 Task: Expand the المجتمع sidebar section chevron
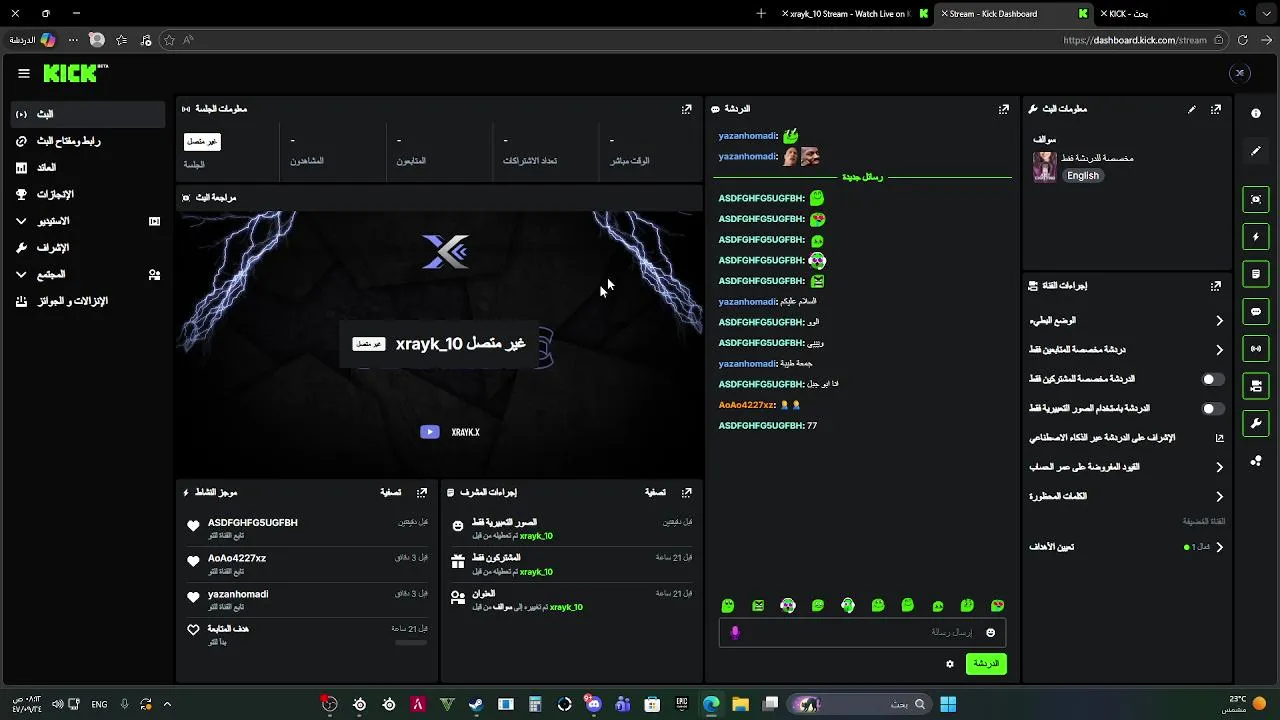[x=22, y=274]
